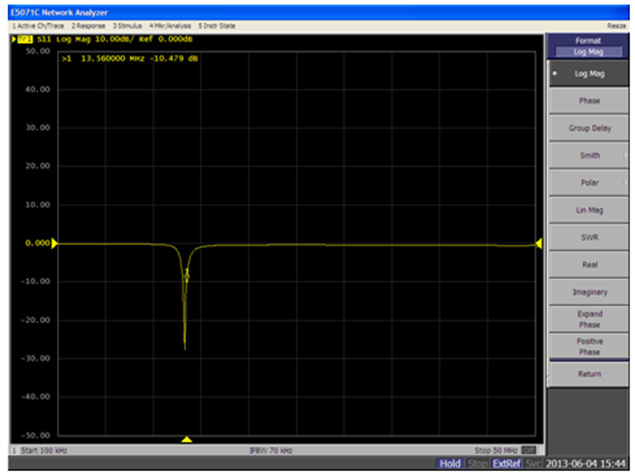This screenshot has height=476, width=635.
Task: Switch to Lin Mag format
Action: click(589, 210)
